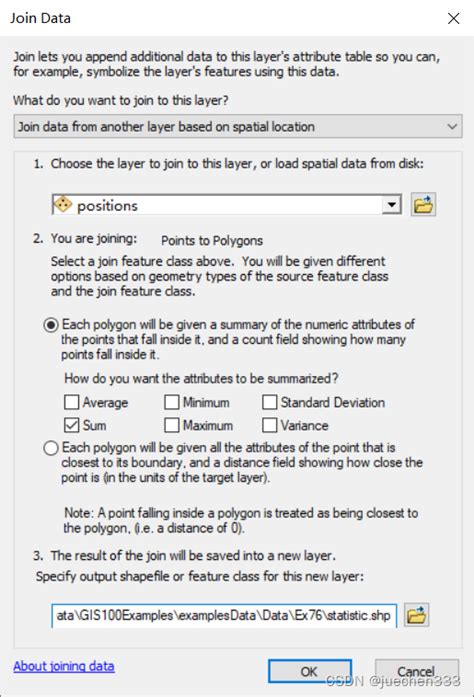474x697 pixels.
Task: Check the Maximum option
Action: coord(172,425)
